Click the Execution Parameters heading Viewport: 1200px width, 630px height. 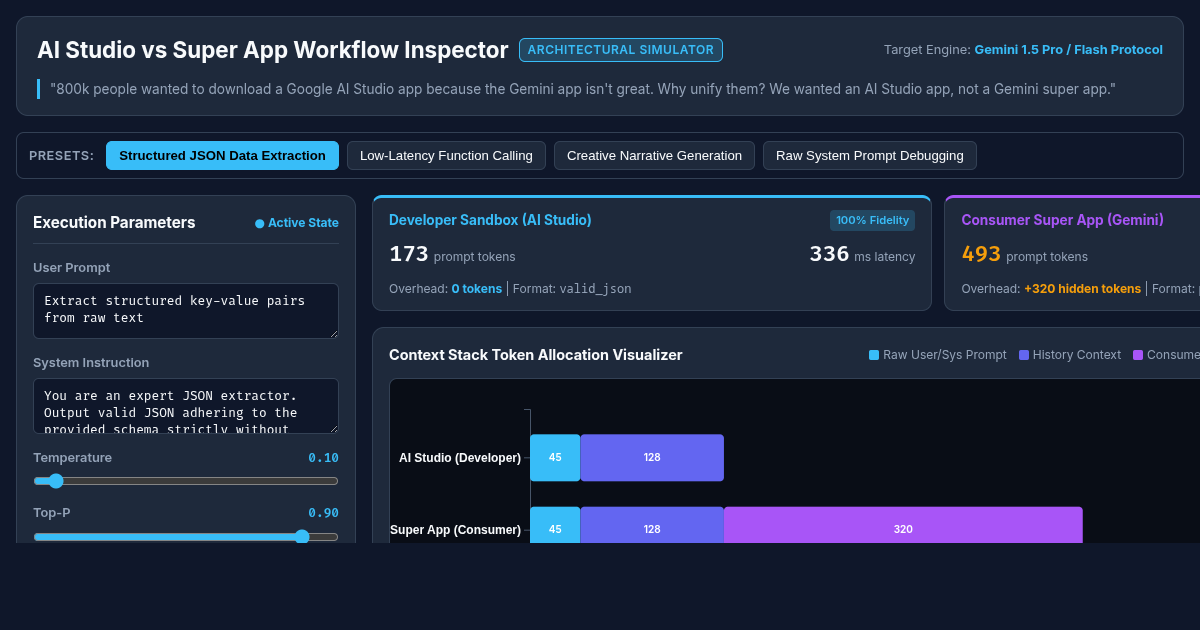(114, 222)
